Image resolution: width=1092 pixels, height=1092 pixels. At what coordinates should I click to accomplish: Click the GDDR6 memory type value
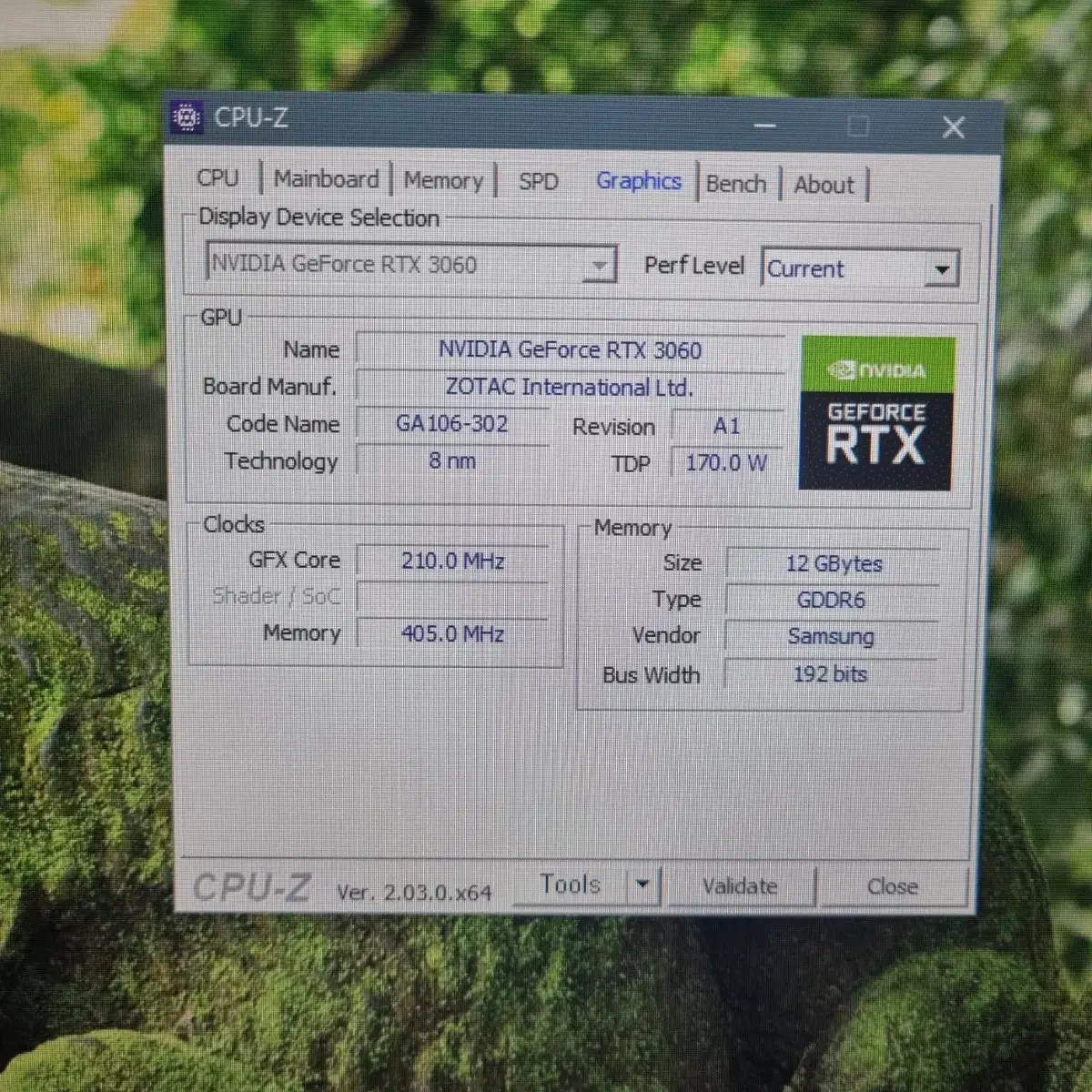coord(832,600)
